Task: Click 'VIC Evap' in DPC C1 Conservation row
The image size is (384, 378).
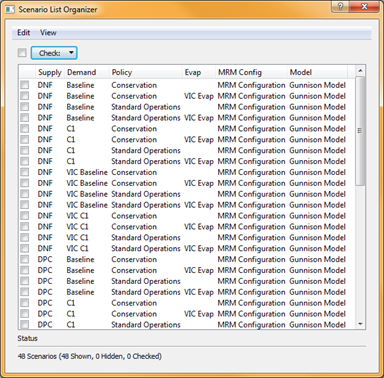Action: point(199,314)
